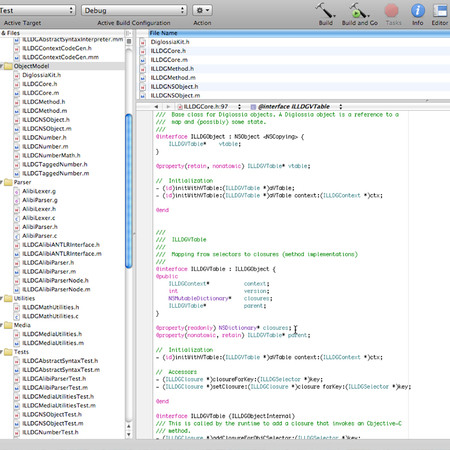Viewport: 450px width, 450px height.
Task: Open the Action gear menu
Action: pyautogui.click(x=202, y=10)
